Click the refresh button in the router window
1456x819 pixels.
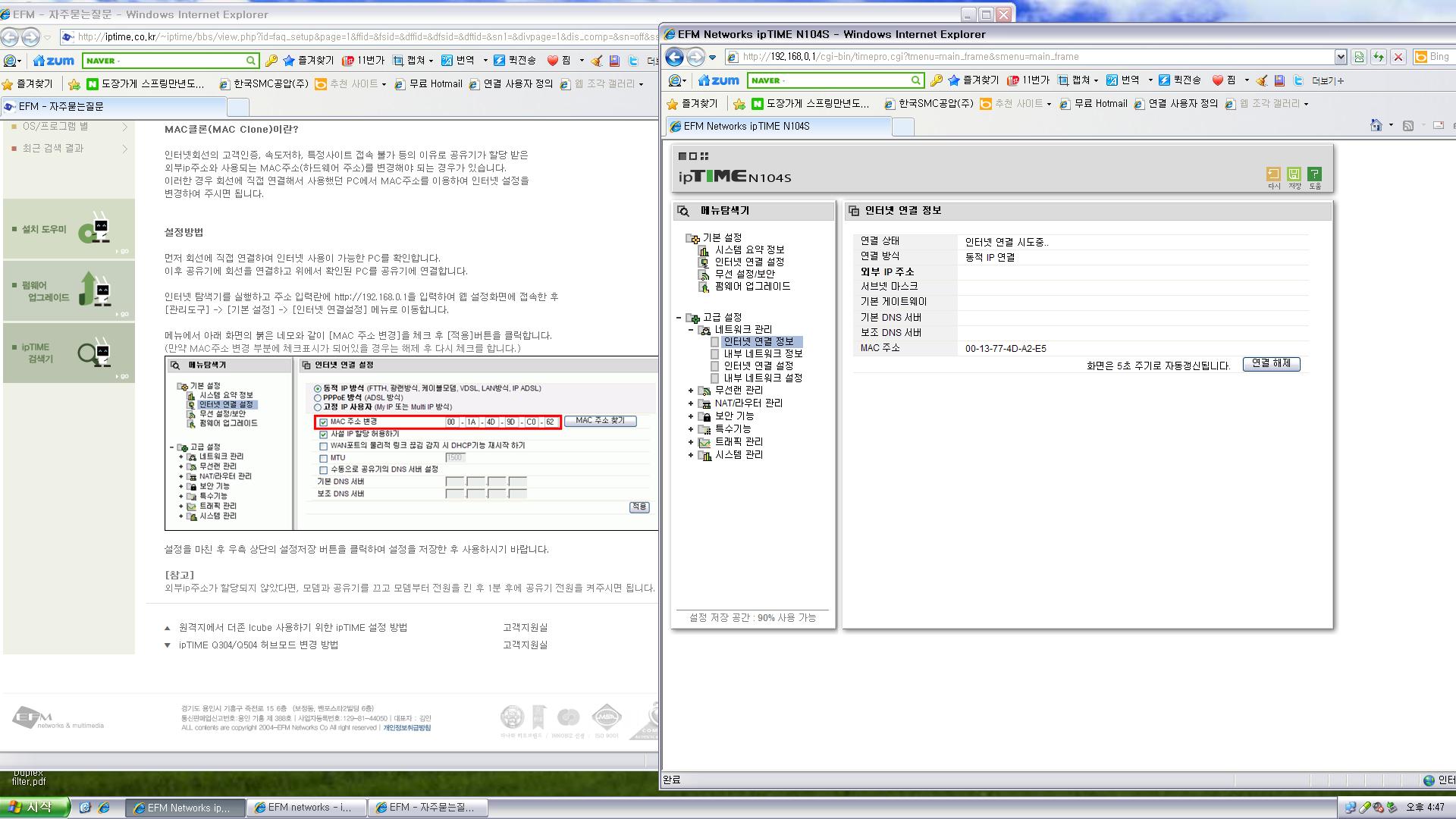[x=1378, y=57]
